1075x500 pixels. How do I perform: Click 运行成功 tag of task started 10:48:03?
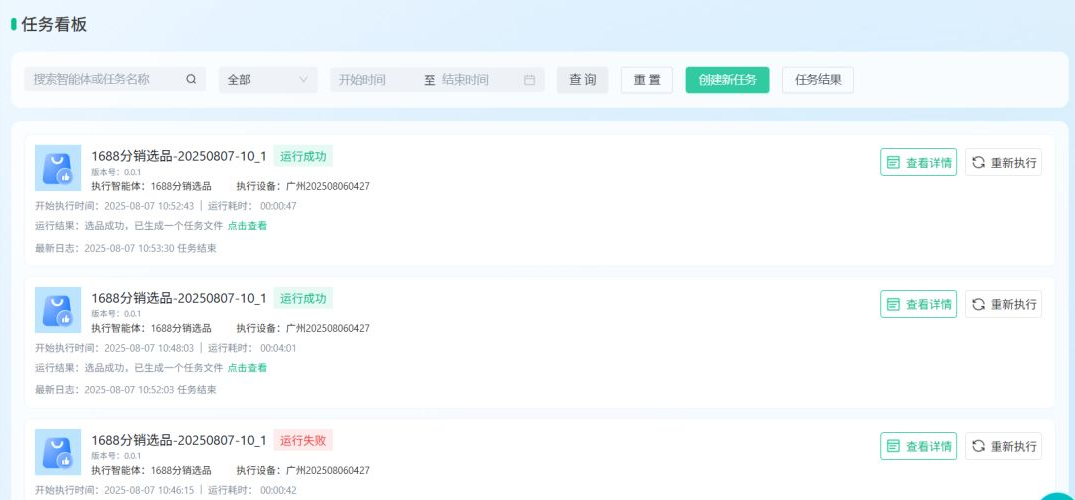[303, 298]
